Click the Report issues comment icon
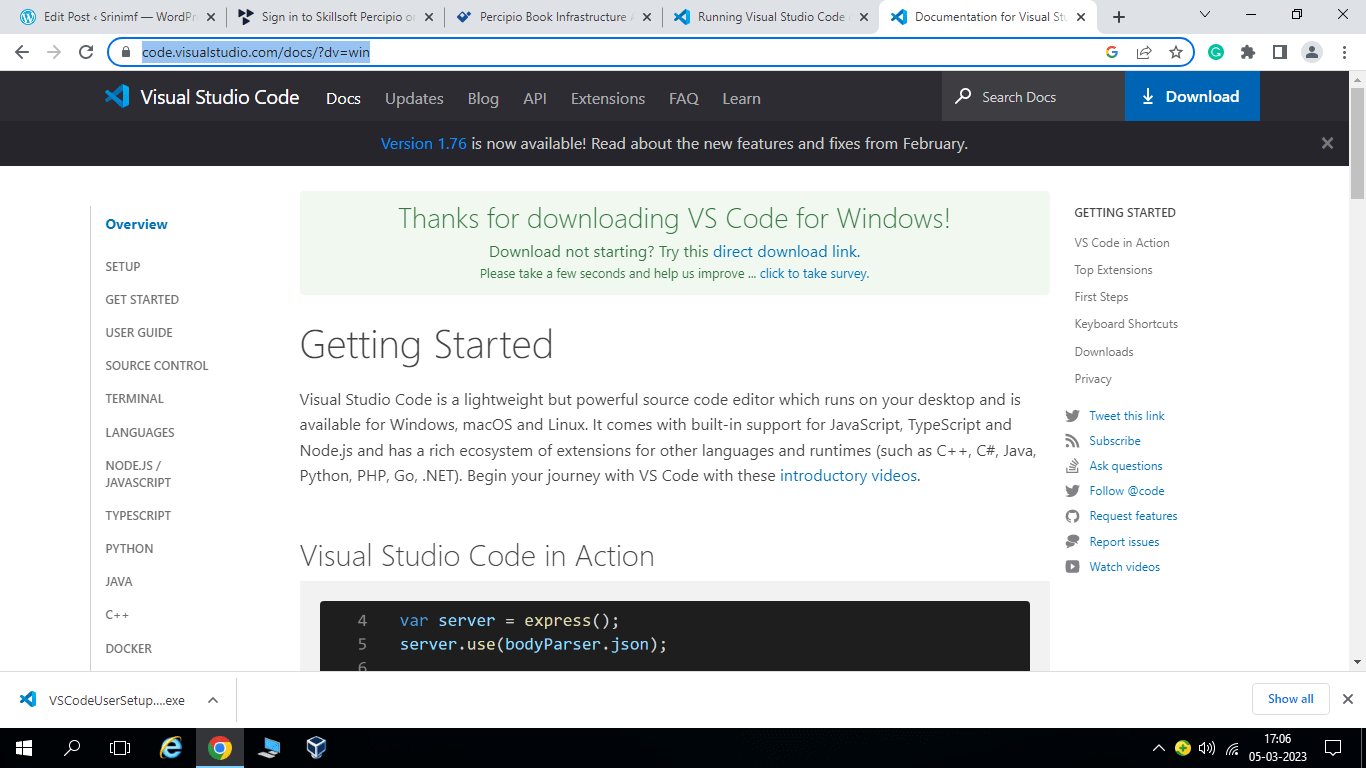1366x768 pixels. (x=1072, y=542)
